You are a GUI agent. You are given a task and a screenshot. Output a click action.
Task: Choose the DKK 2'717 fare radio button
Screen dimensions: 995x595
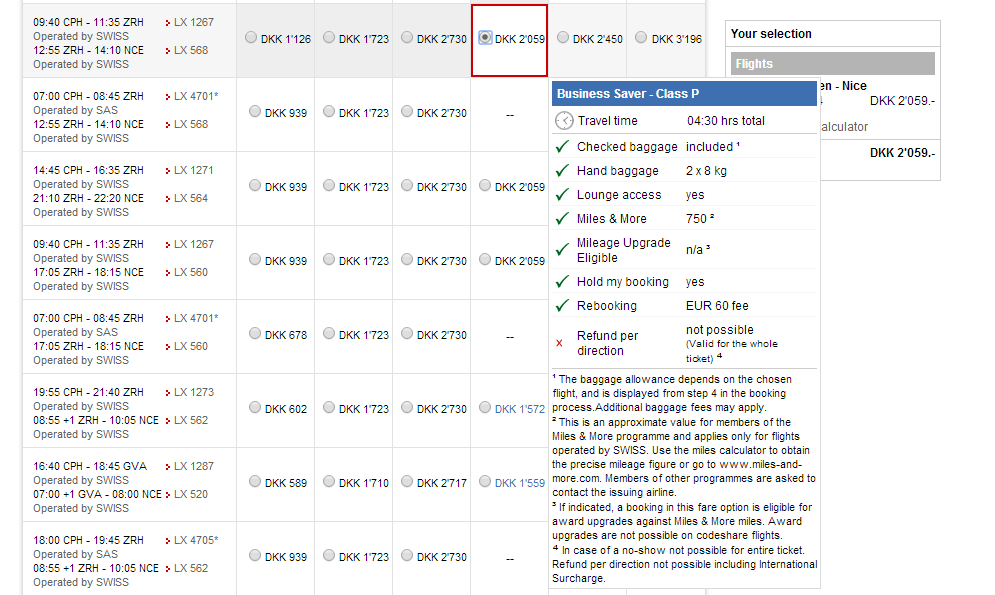pyautogui.click(x=407, y=482)
